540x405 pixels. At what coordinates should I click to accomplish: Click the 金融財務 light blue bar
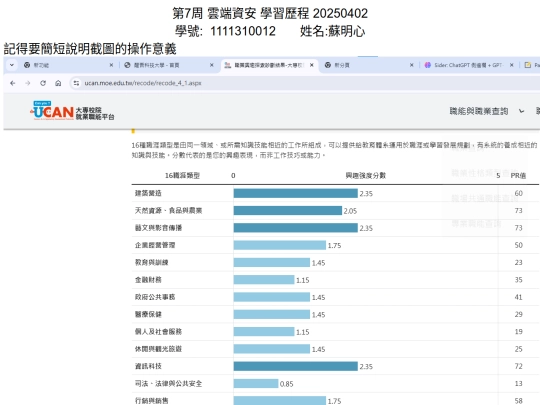pyautogui.click(x=264, y=280)
